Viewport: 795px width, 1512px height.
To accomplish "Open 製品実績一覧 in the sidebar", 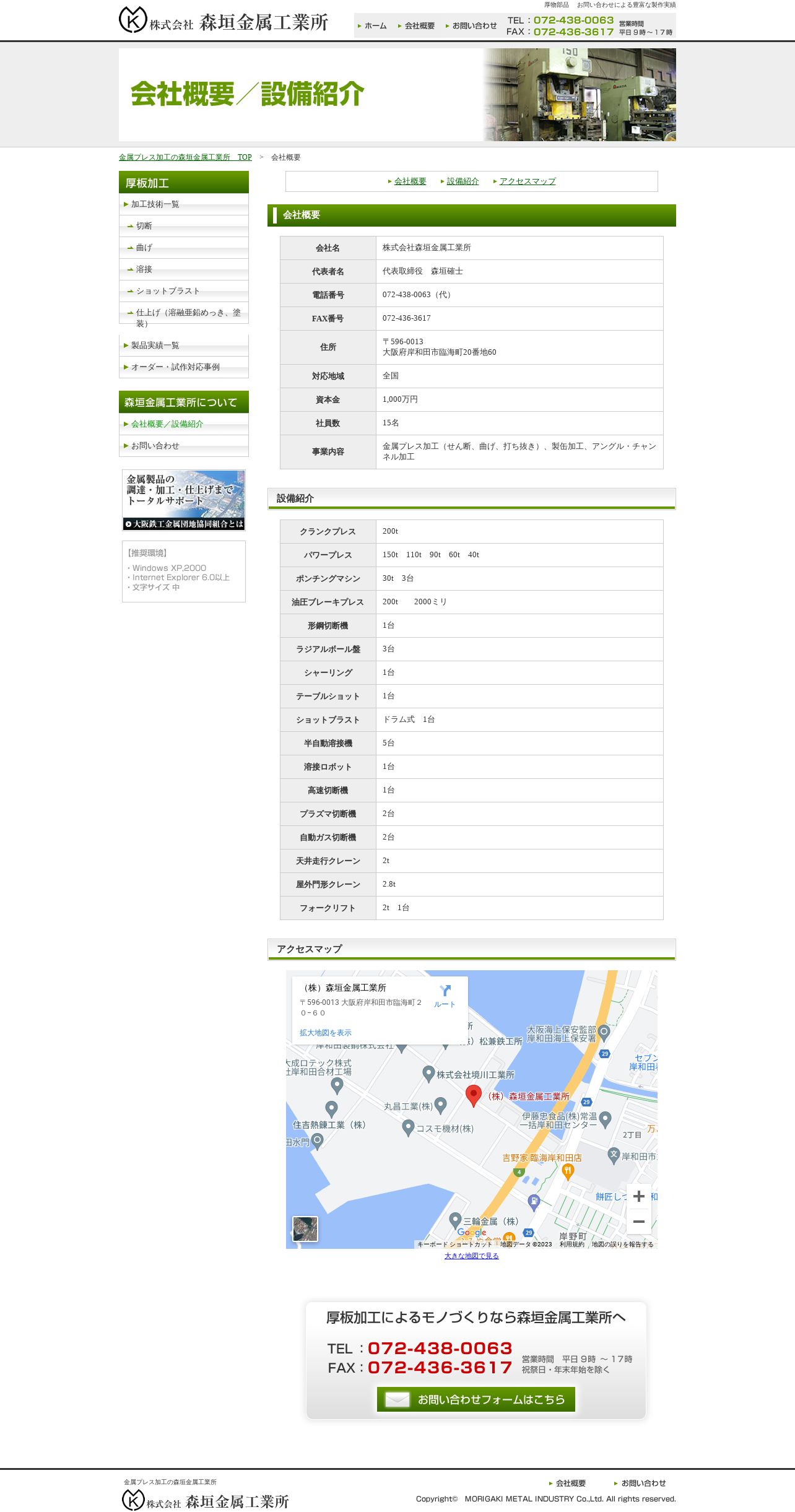I will tap(184, 345).
